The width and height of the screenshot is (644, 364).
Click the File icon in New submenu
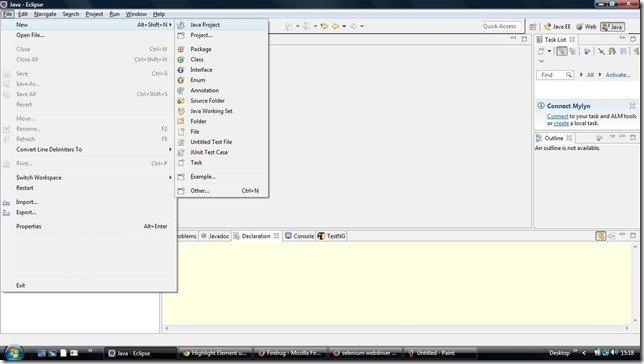[x=181, y=131]
